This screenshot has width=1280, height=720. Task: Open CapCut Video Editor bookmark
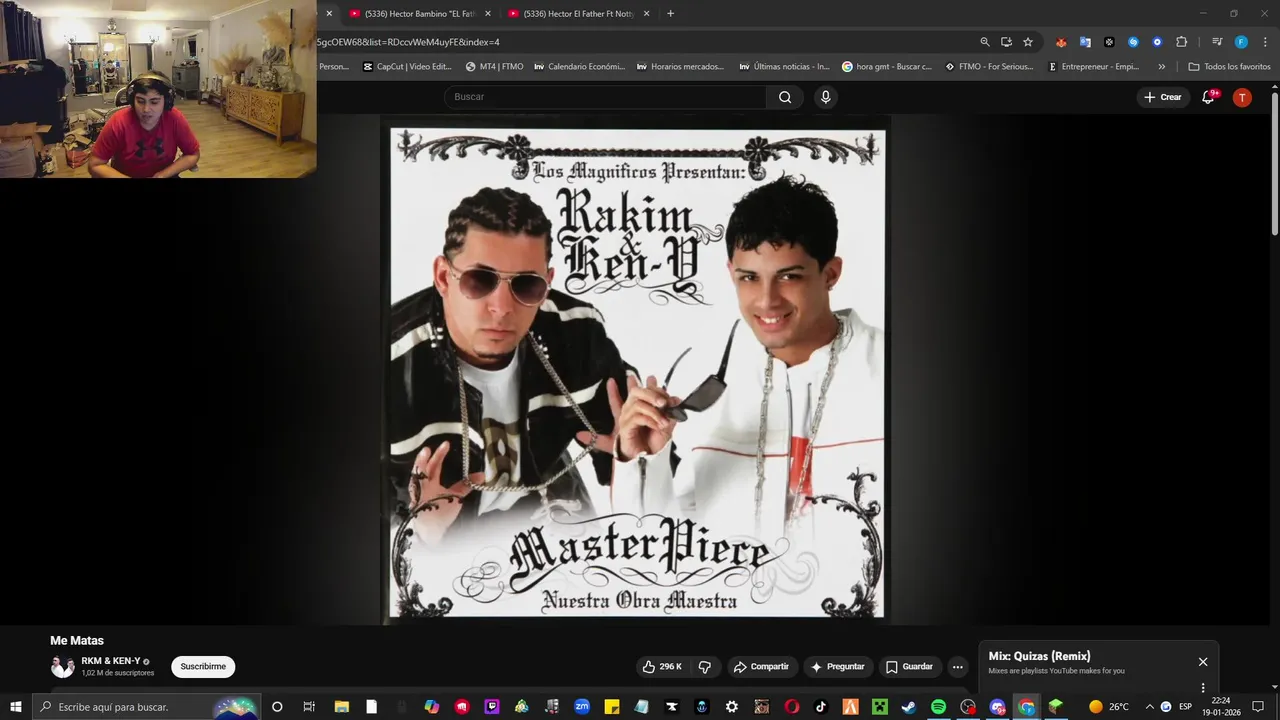click(x=407, y=67)
